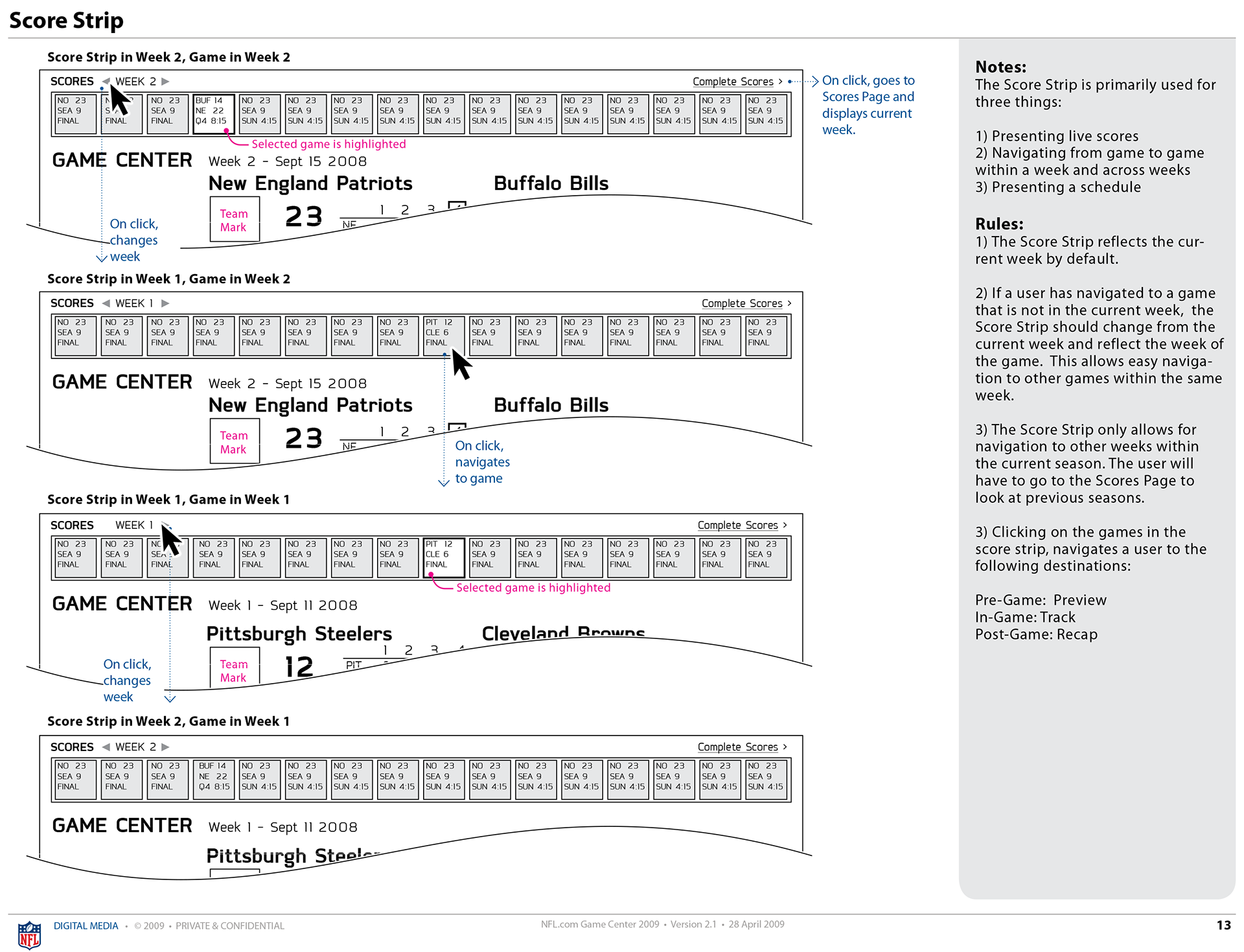Click 'Week 1 - Sept 11 2008' in third Game Center
Screen dimensions: 1244x952
[x=282, y=605]
